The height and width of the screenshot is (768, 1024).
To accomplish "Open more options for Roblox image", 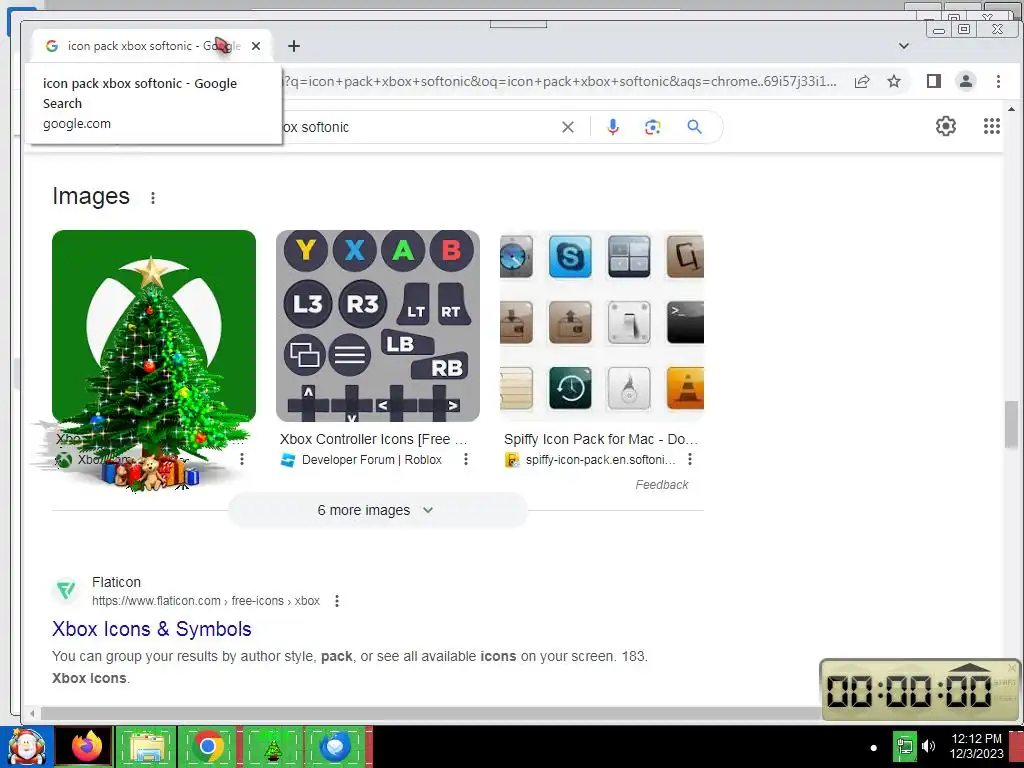I will 466,460.
